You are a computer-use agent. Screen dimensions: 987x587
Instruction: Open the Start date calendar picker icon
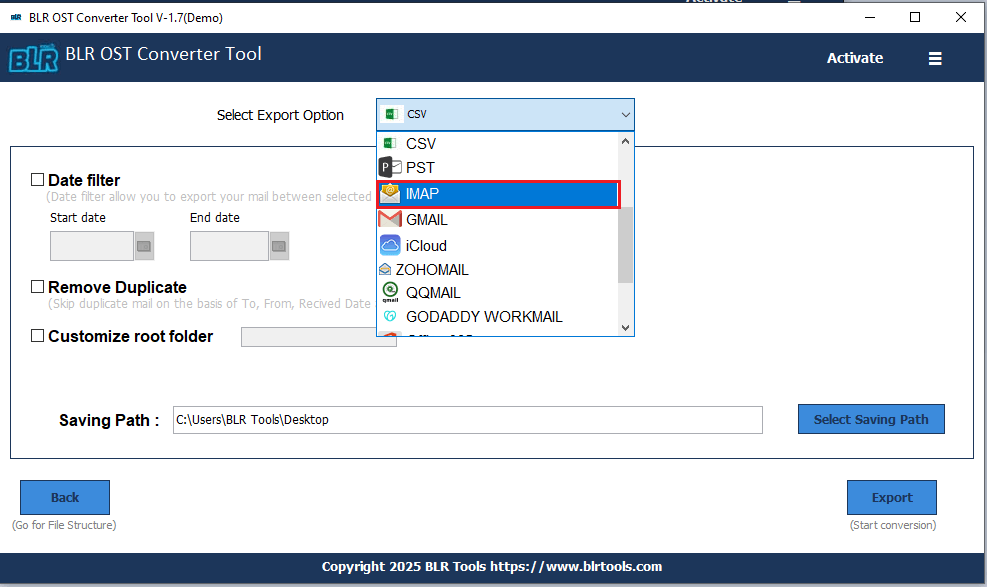pyautogui.click(x=143, y=245)
